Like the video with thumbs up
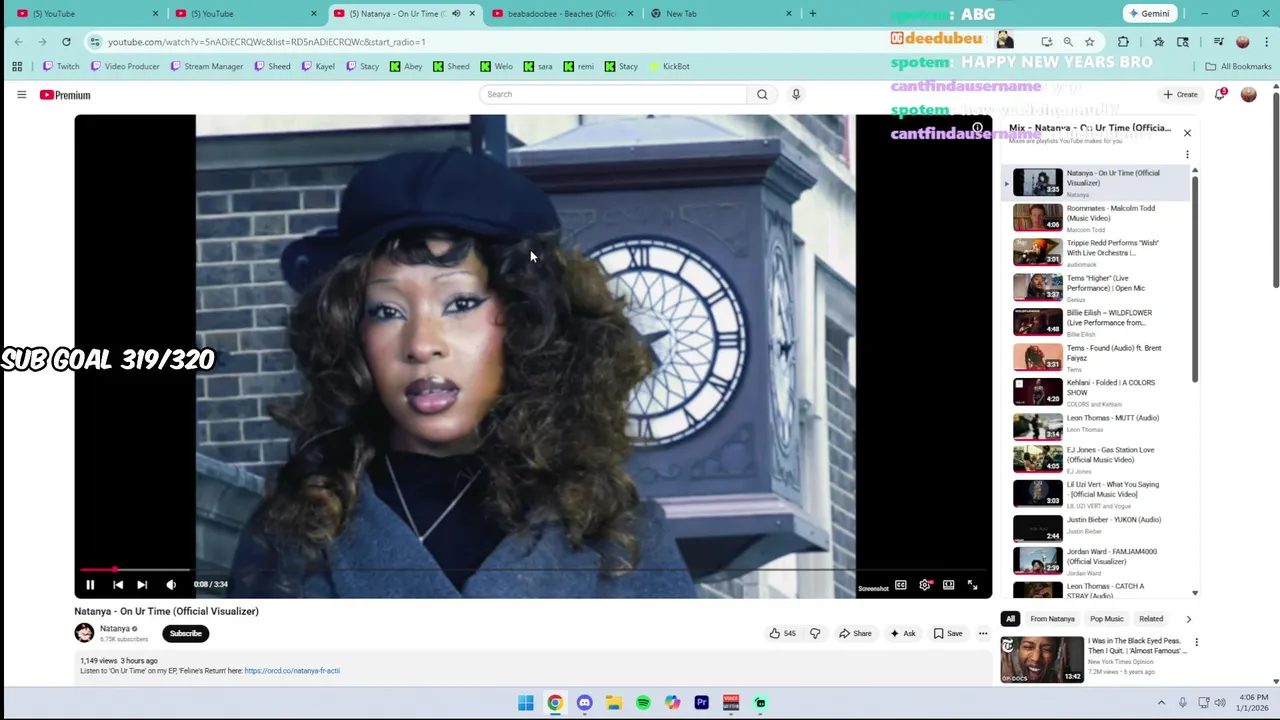Image resolution: width=1280 pixels, height=720 pixels. [782, 633]
